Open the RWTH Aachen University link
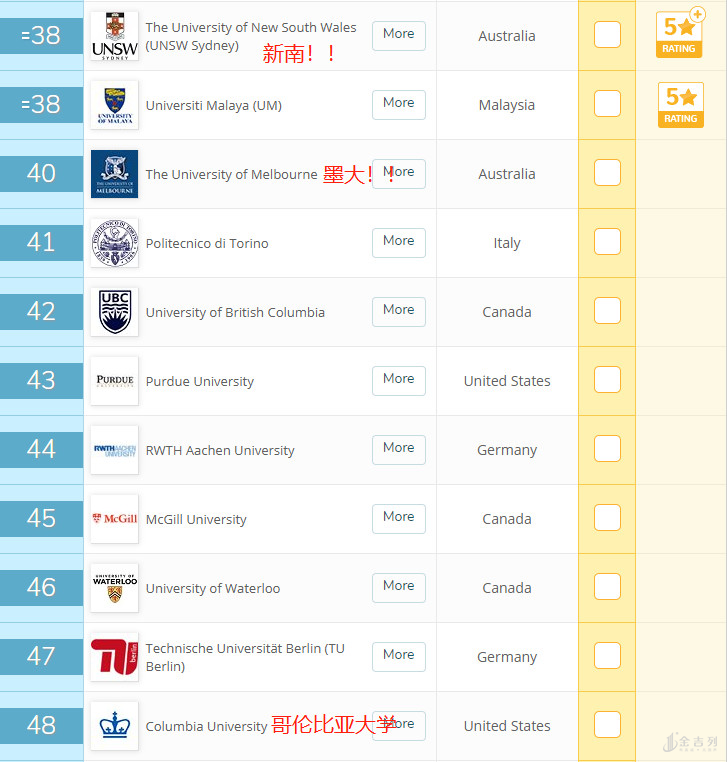 click(x=220, y=450)
